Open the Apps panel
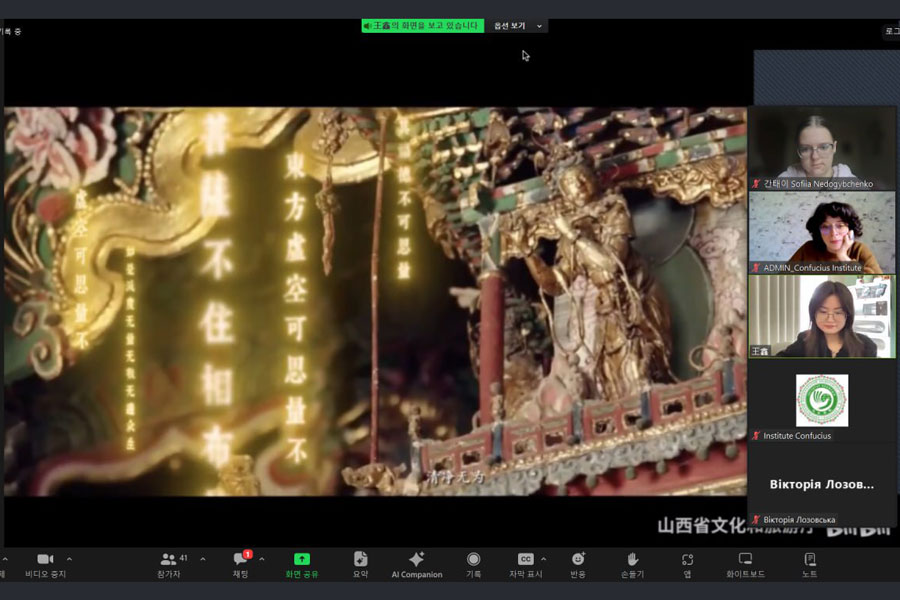 point(687,560)
